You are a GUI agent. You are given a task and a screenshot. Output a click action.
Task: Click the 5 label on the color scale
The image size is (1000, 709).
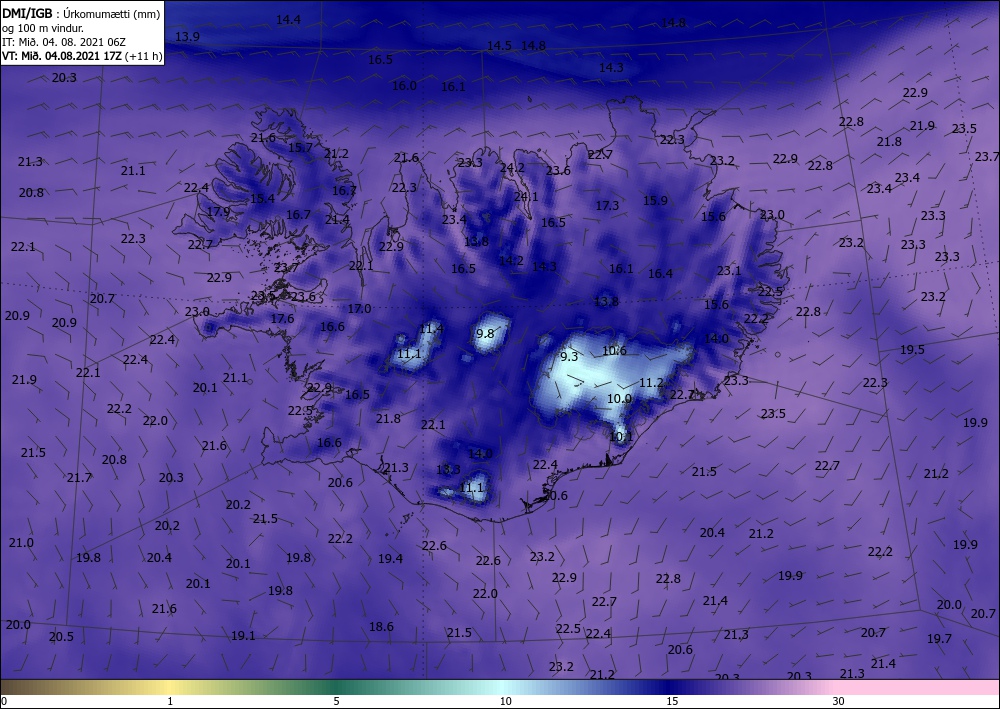point(337,701)
